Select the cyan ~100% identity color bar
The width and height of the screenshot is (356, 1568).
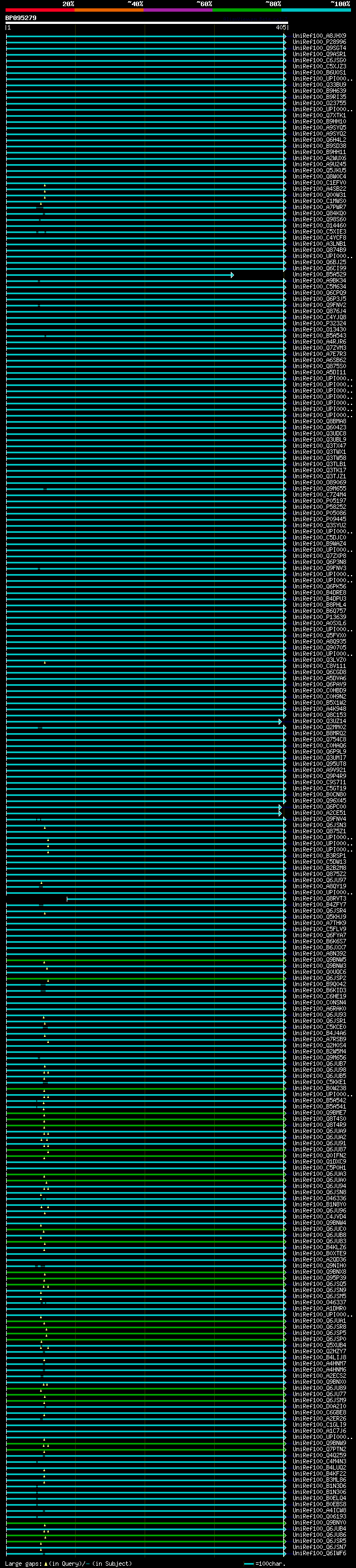pyautogui.click(x=317, y=10)
